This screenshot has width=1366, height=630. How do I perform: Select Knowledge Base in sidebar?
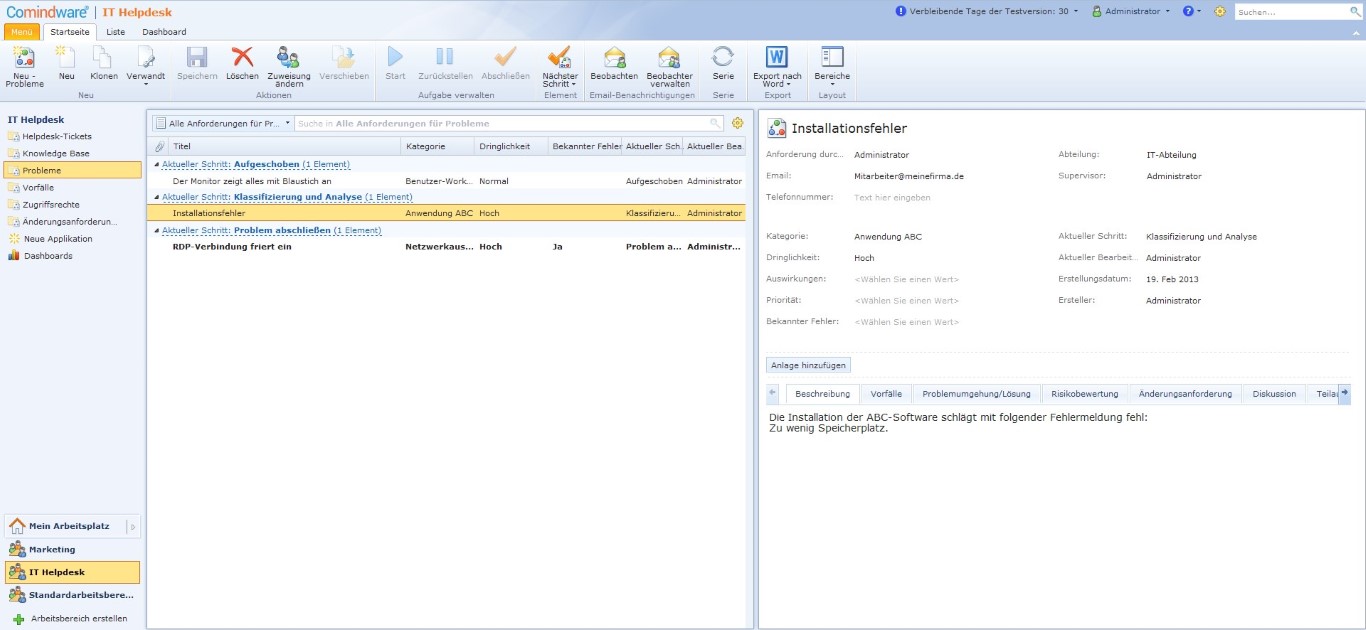click(x=56, y=153)
